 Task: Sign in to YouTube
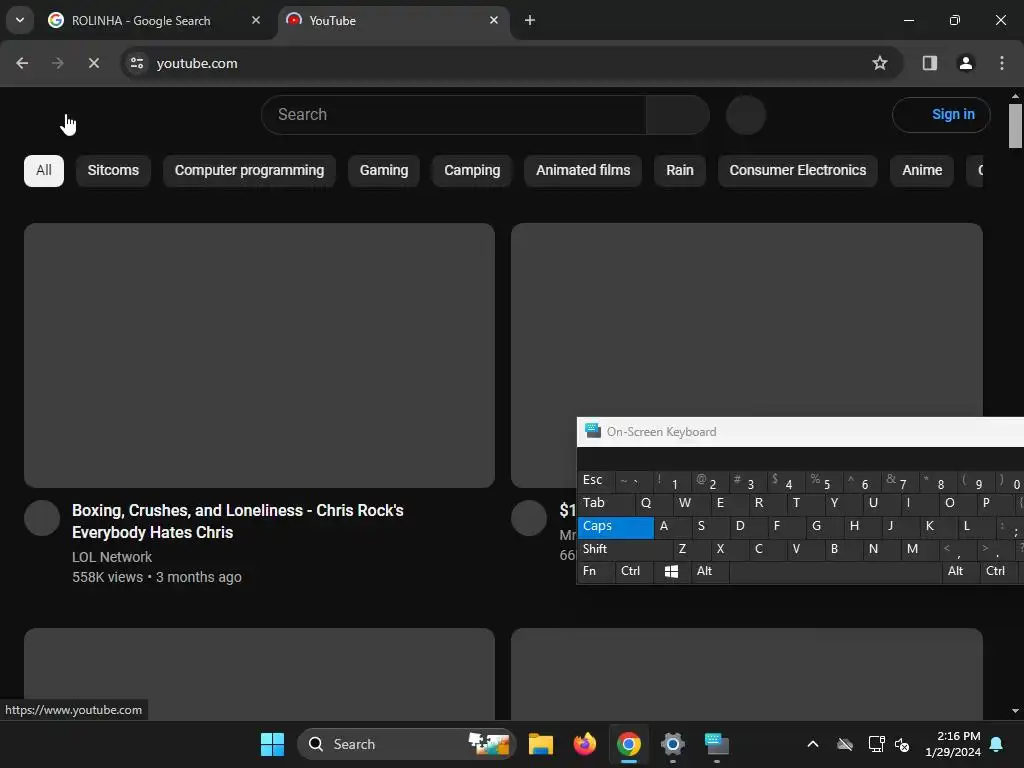coord(941,115)
